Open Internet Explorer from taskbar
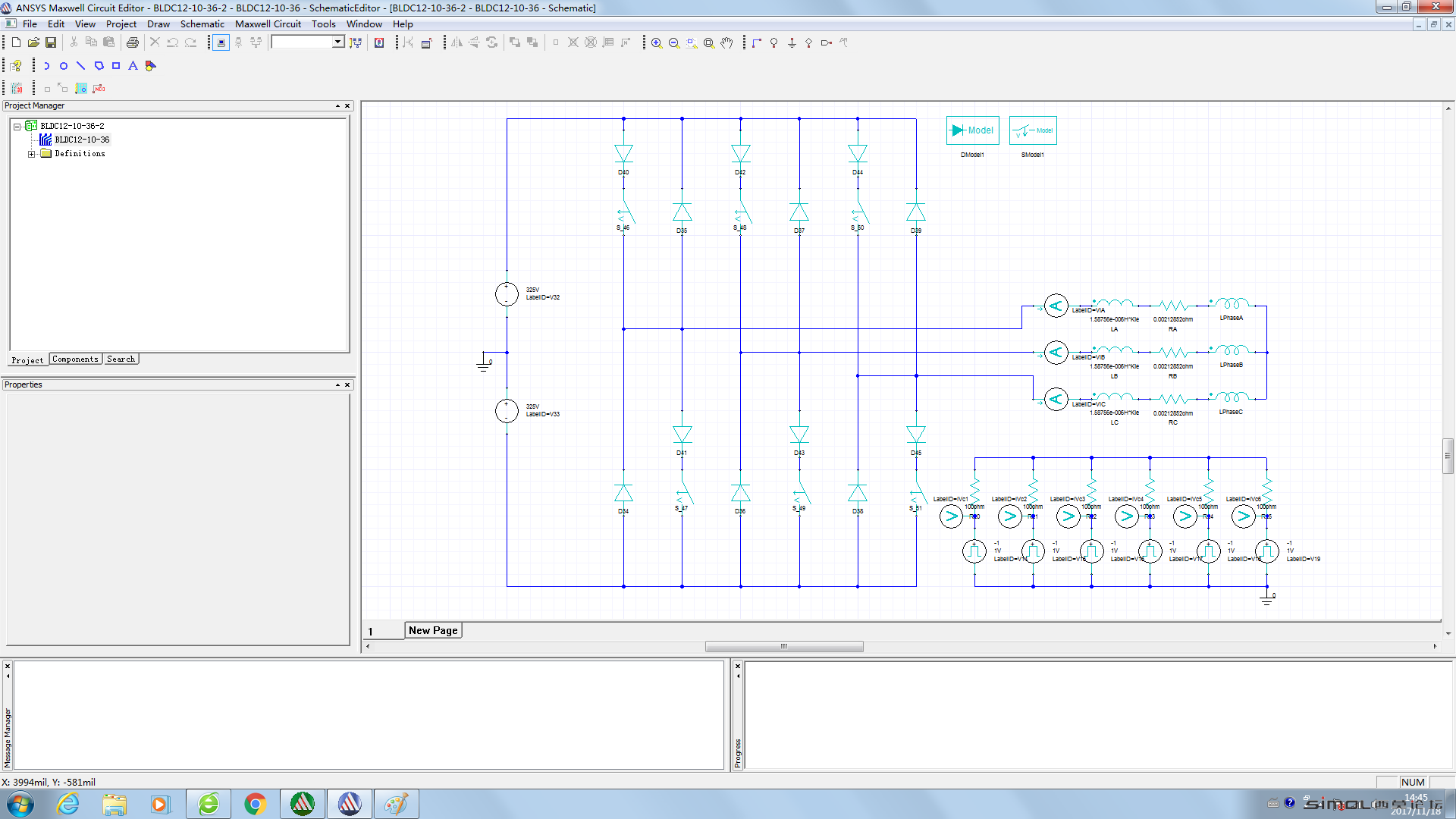This screenshot has width=1456, height=819. click(x=68, y=804)
